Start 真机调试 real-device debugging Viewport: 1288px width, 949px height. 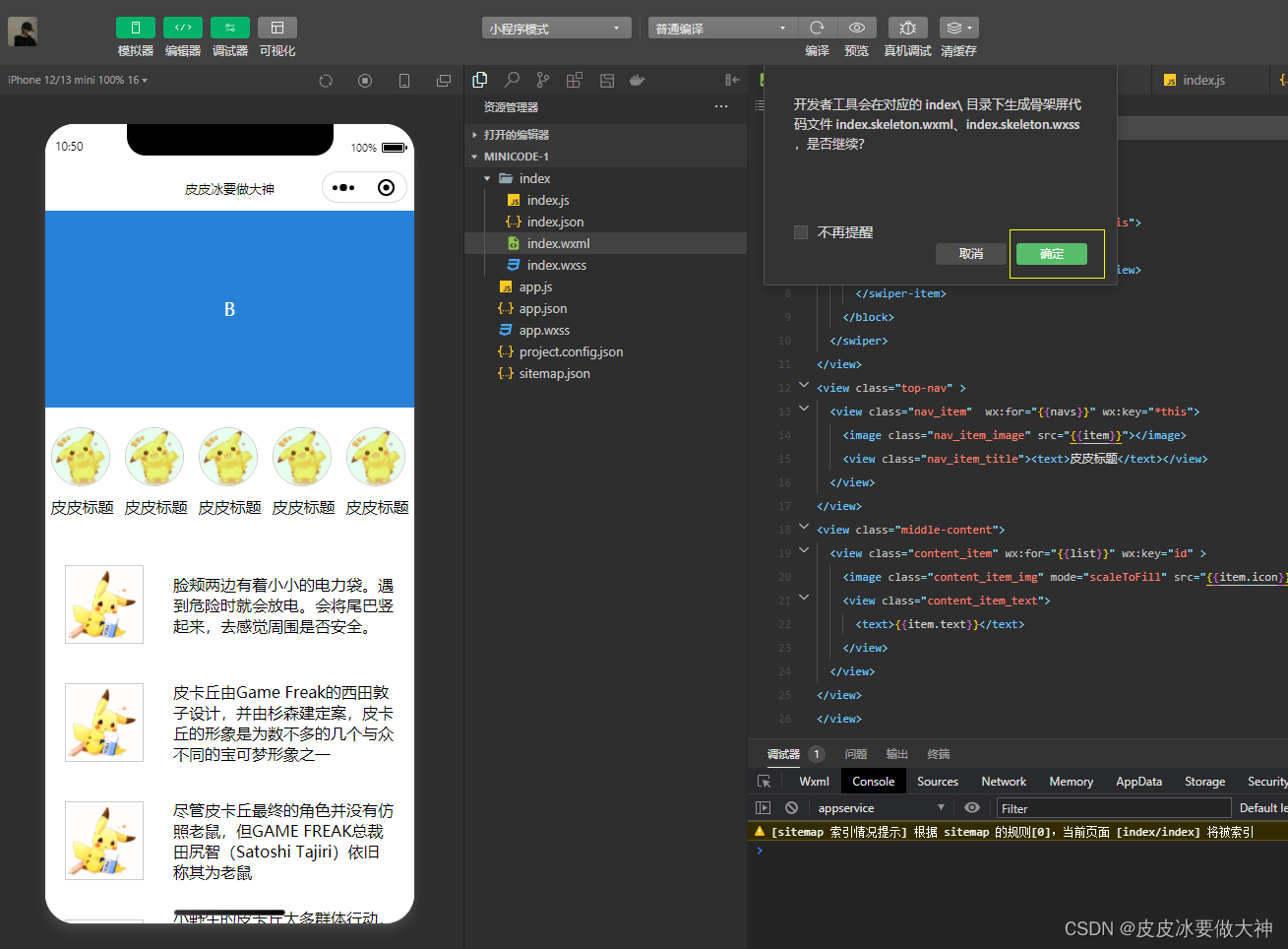[x=908, y=28]
